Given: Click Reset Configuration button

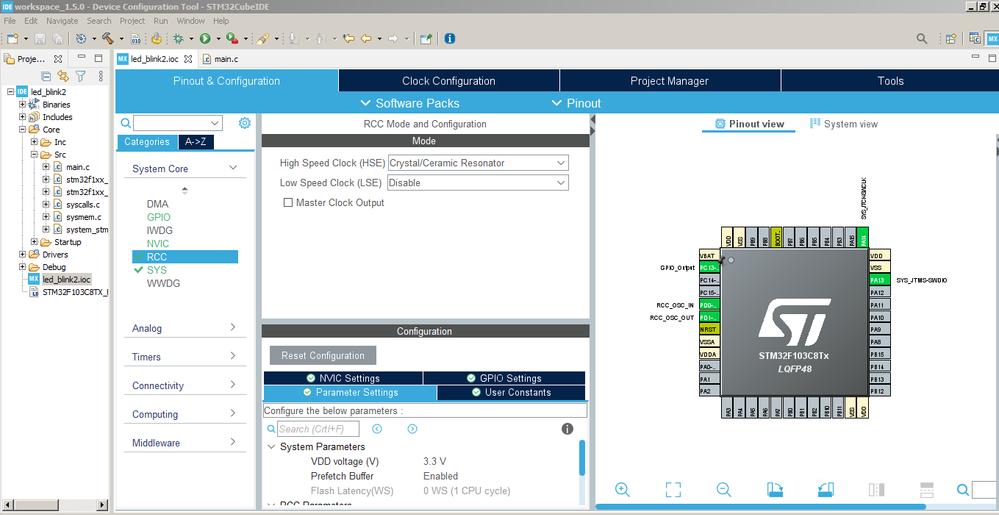Looking at the screenshot, I should 323,356.
